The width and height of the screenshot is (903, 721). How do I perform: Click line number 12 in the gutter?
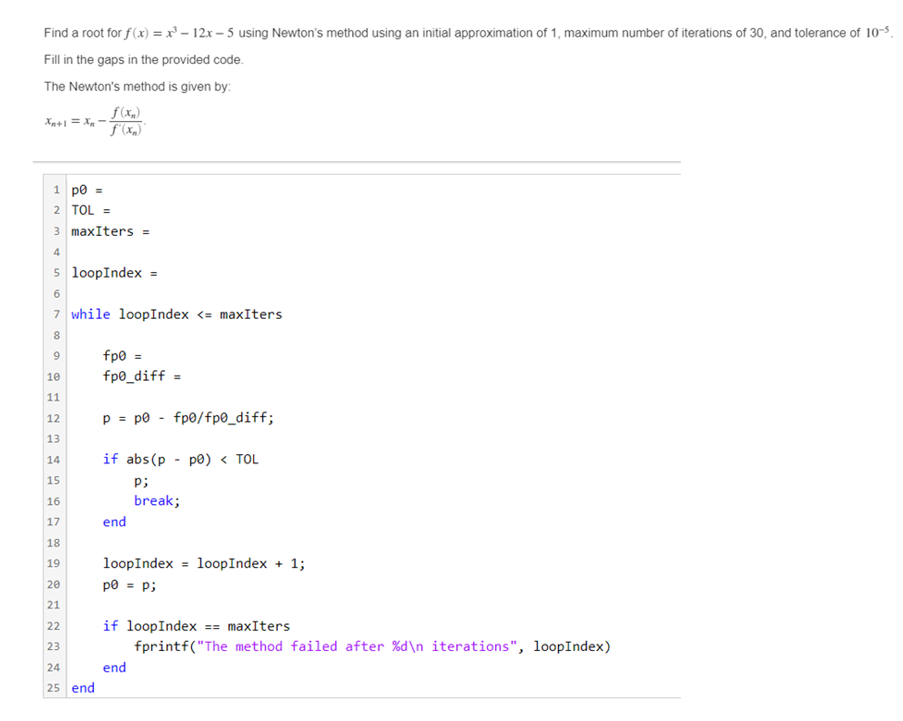click(x=53, y=417)
